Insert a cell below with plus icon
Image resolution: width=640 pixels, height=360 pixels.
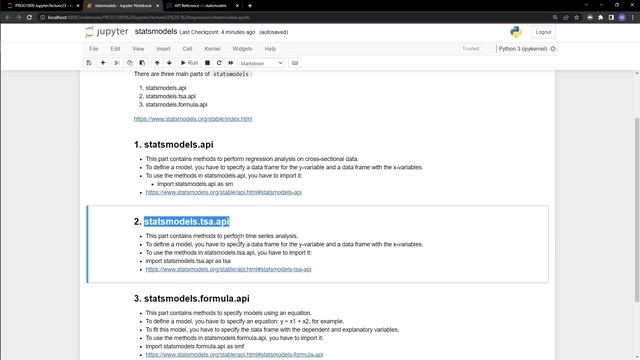(103, 63)
